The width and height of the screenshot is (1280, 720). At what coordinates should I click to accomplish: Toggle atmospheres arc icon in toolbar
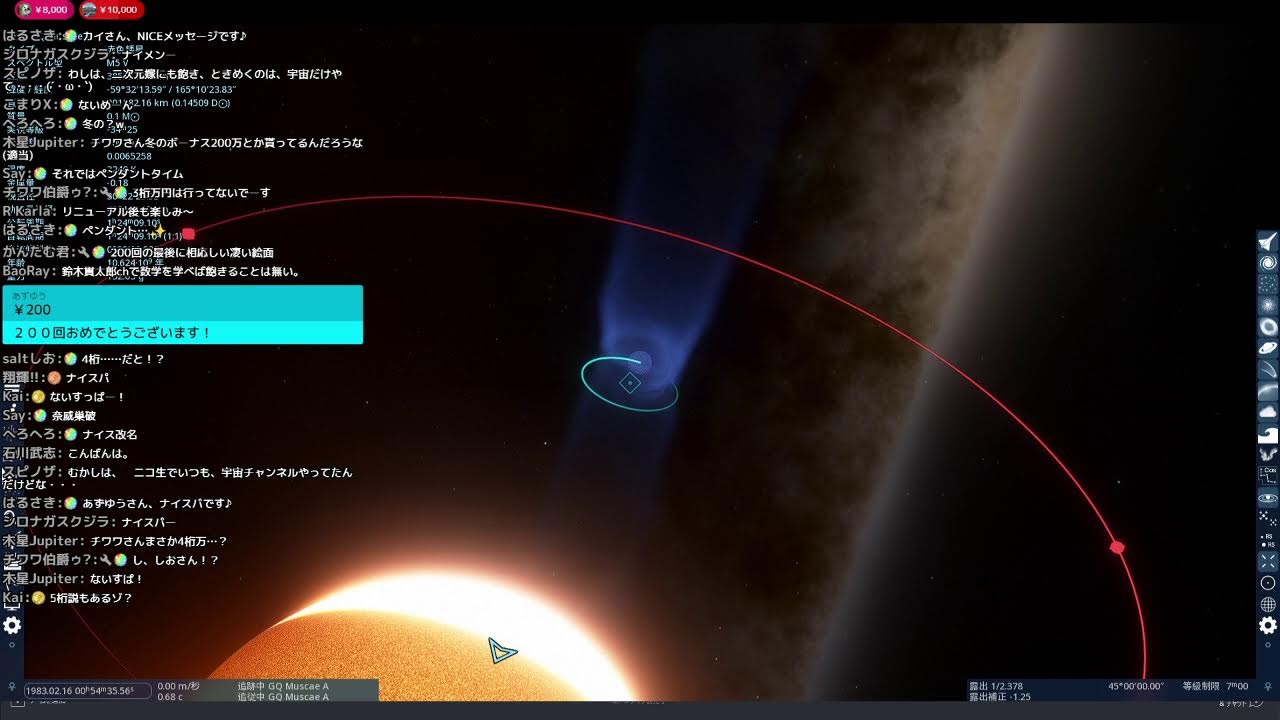point(1267,390)
